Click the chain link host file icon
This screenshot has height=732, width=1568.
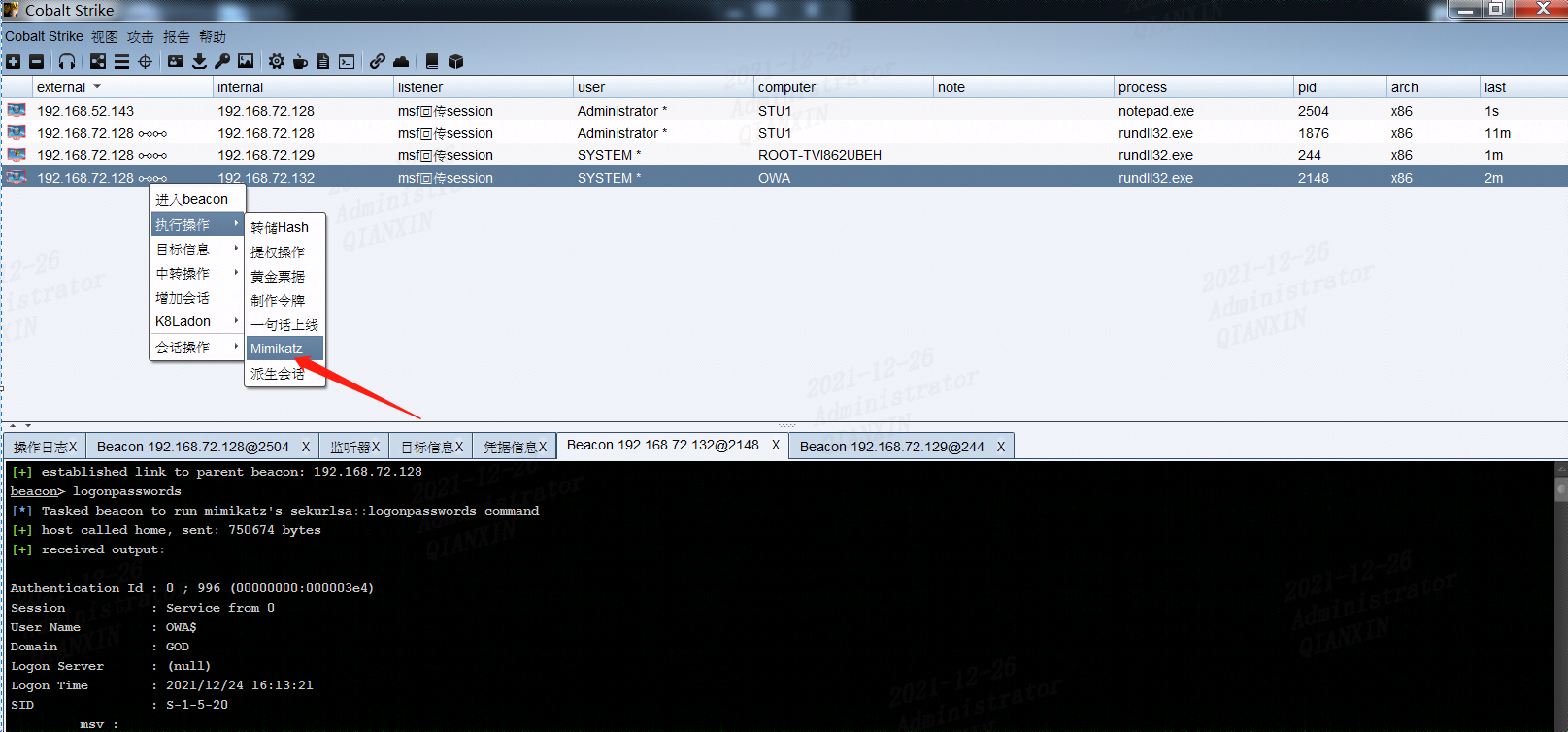(x=377, y=61)
